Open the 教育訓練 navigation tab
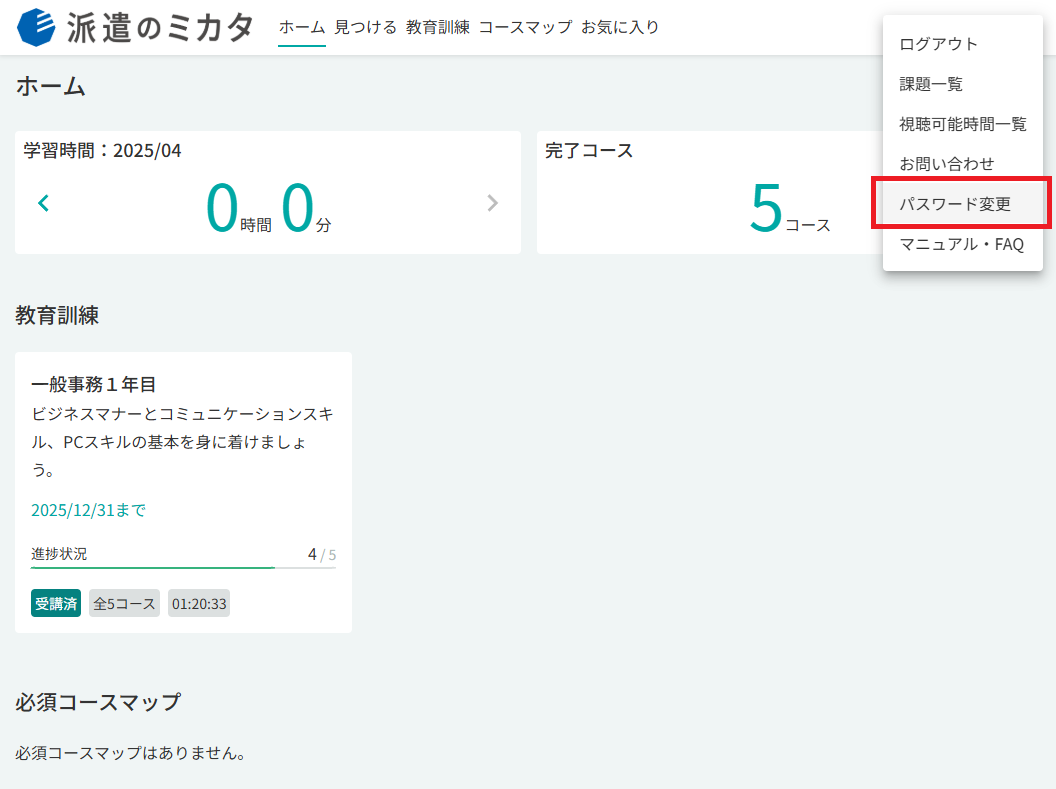Viewport: 1056px width, 789px height. click(x=438, y=27)
